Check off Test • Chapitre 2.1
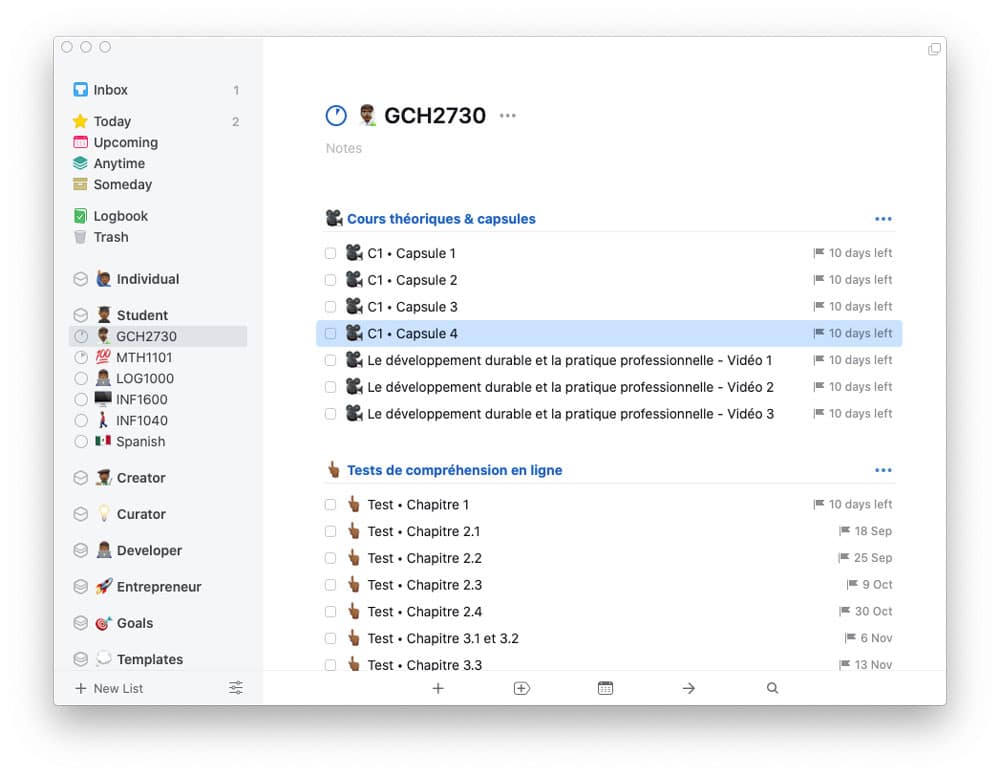1000x776 pixels. tap(330, 531)
